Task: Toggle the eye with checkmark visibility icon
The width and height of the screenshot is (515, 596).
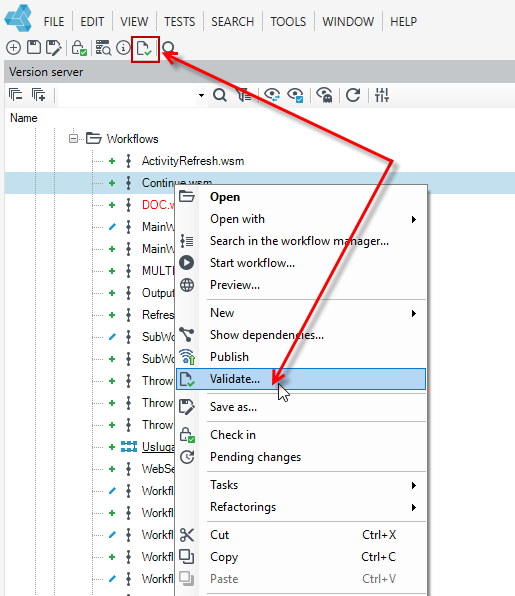Action: tap(296, 95)
